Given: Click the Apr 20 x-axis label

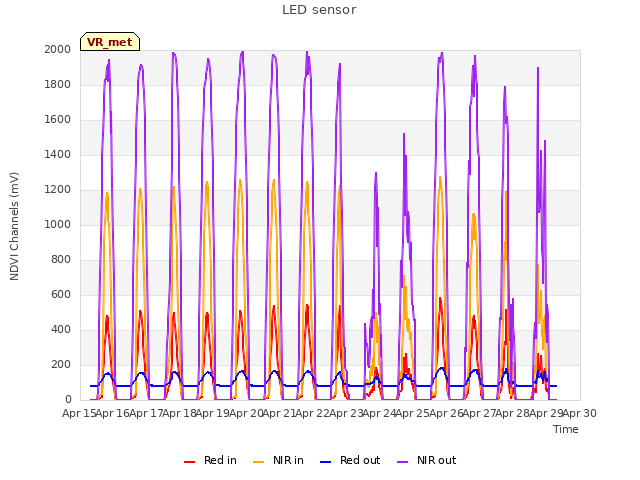Looking at the screenshot, I should [x=246, y=413].
